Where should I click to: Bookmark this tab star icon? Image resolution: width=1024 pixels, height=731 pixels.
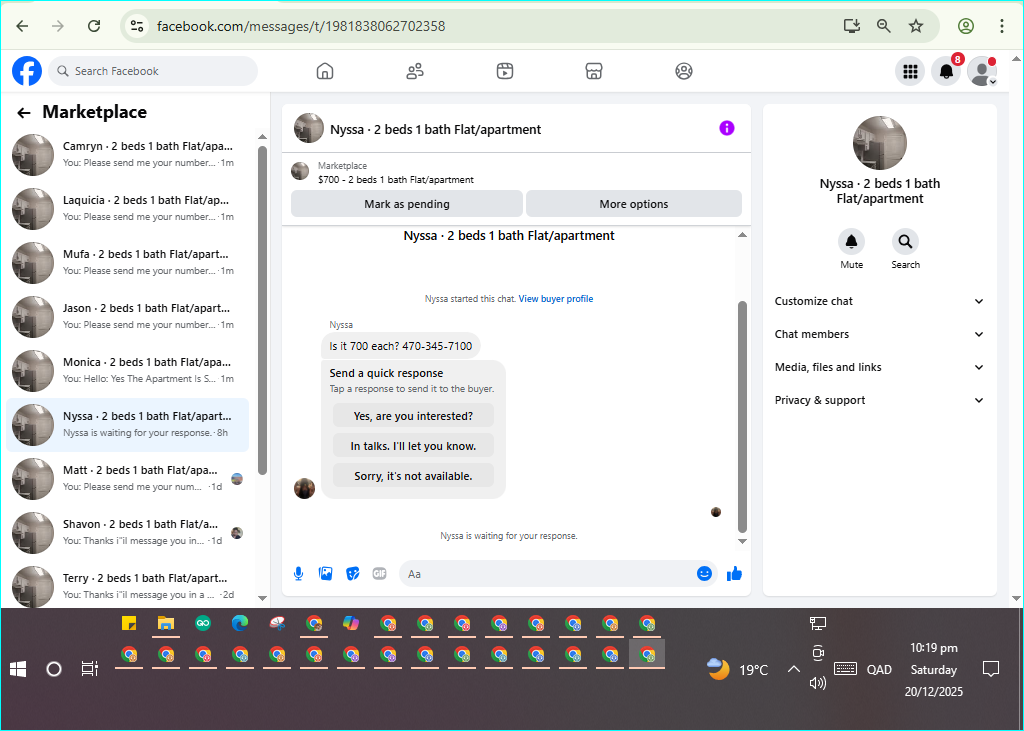pyautogui.click(x=916, y=26)
